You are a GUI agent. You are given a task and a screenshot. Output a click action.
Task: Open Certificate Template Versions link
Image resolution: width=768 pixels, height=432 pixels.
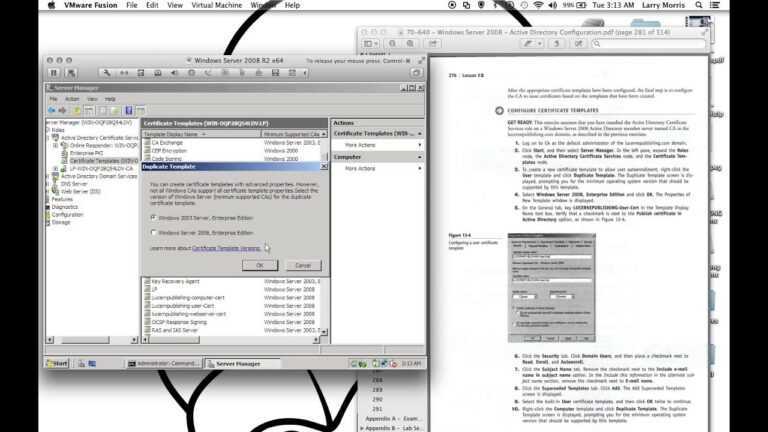(x=226, y=248)
